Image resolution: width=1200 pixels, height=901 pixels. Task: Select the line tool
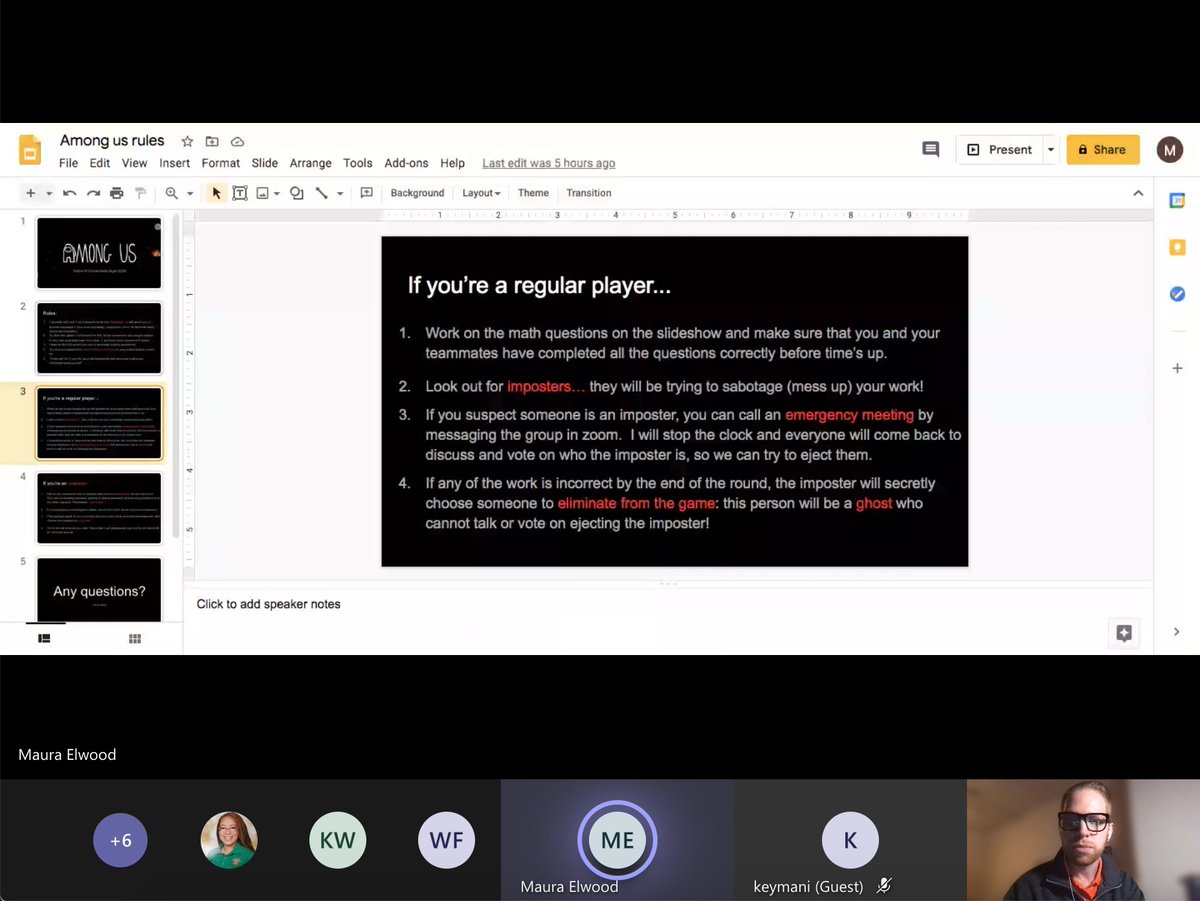(x=322, y=193)
